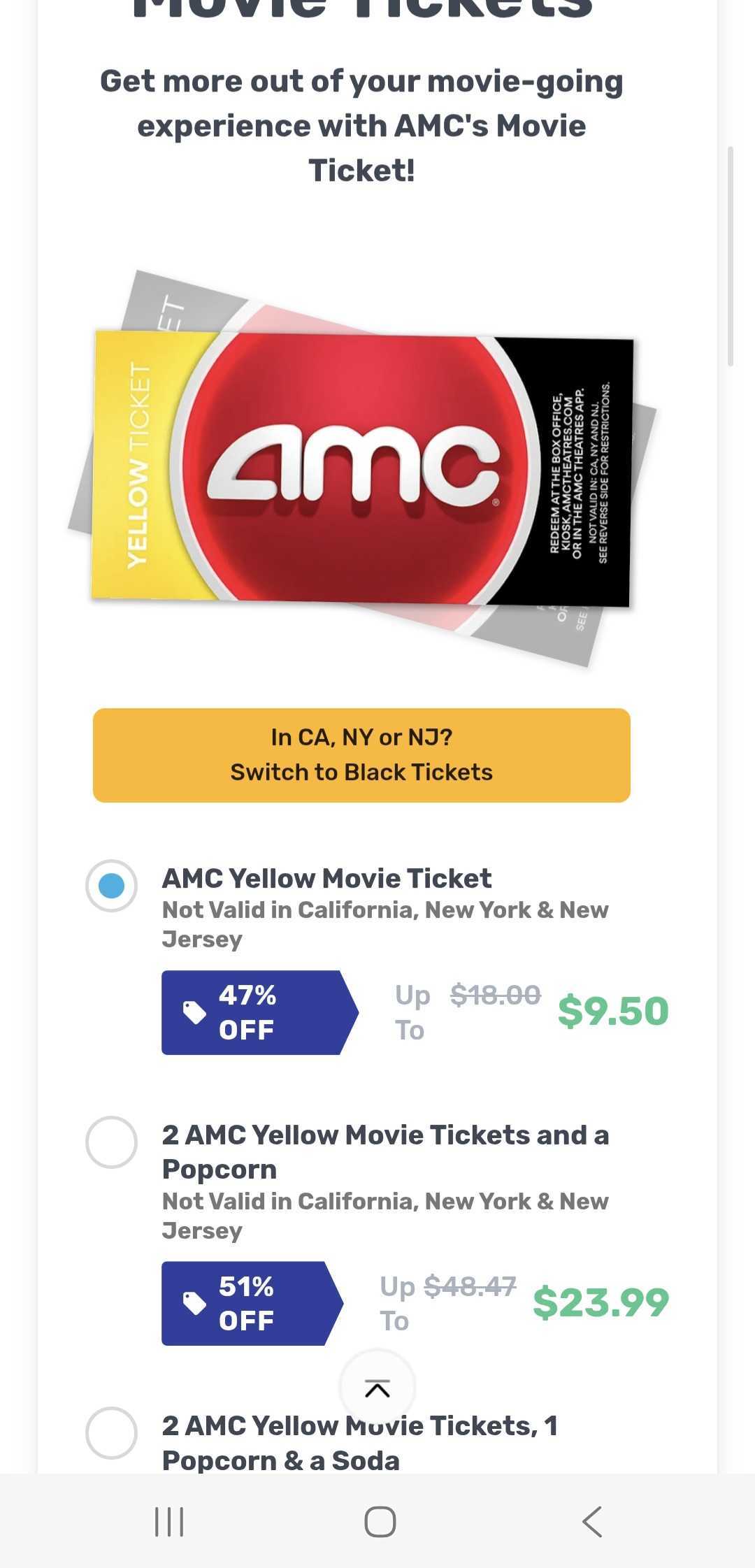Viewport: 755px width, 1568px height.
Task: Open Android recent apps icon
Action: [169, 1521]
